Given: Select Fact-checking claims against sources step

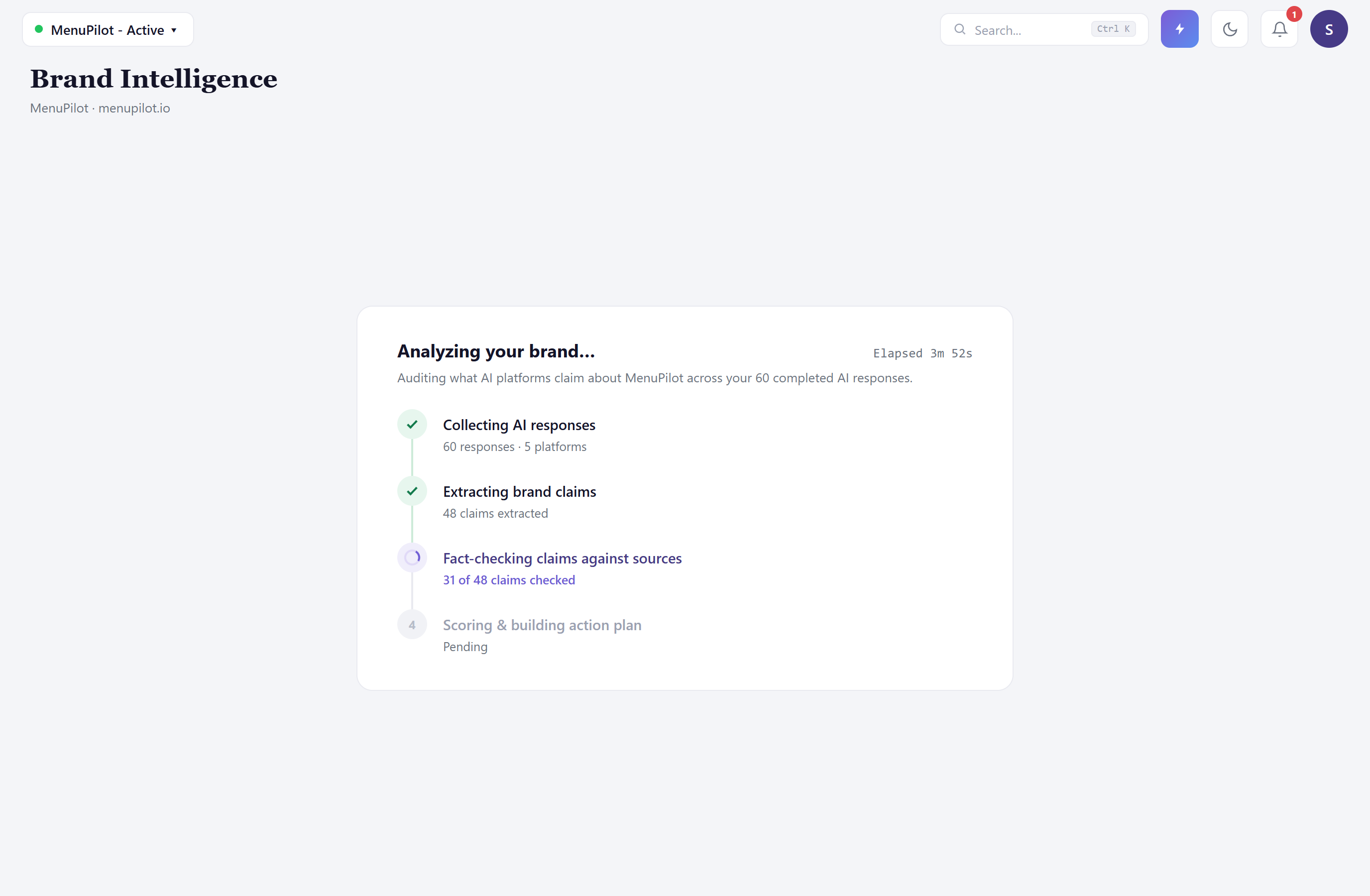Looking at the screenshot, I should [563, 558].
